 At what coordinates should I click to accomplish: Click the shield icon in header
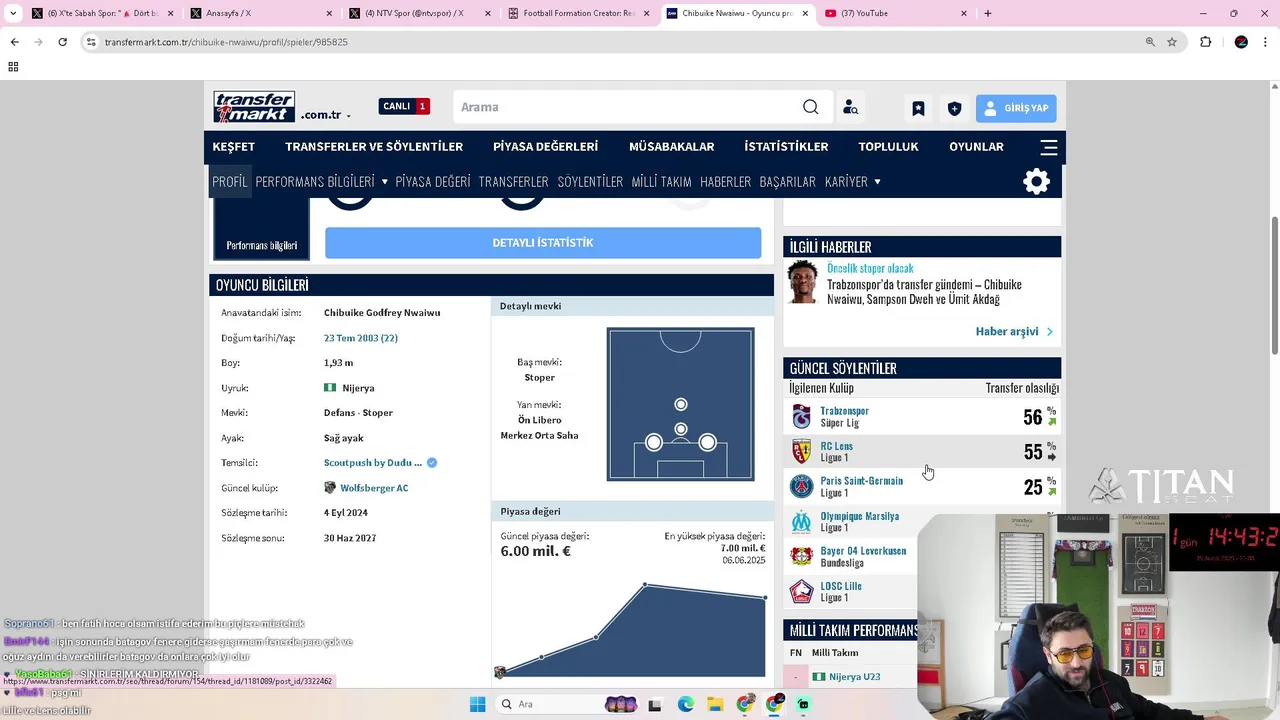click(954, 108)
